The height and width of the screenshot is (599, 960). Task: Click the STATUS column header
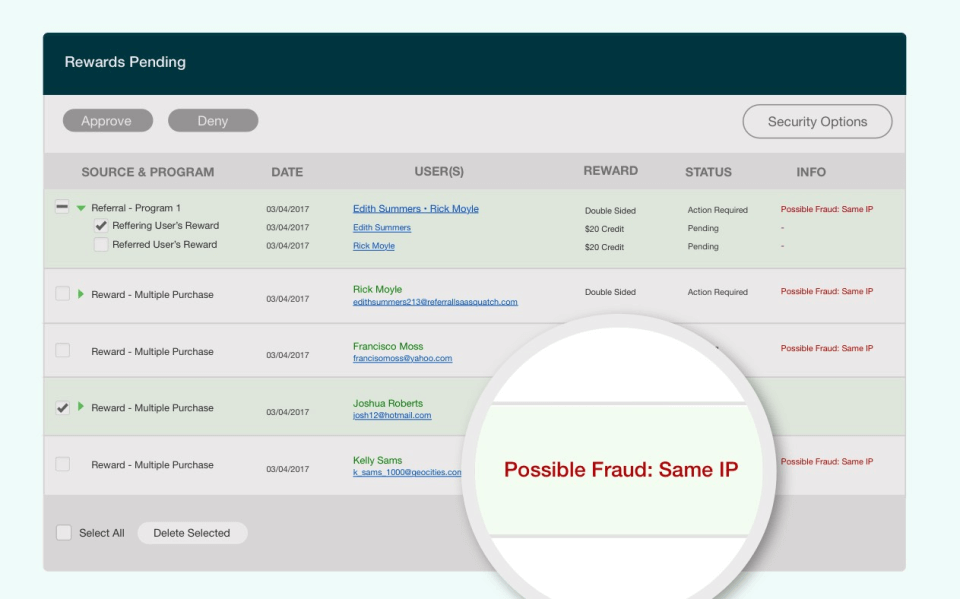pos(708,172)
